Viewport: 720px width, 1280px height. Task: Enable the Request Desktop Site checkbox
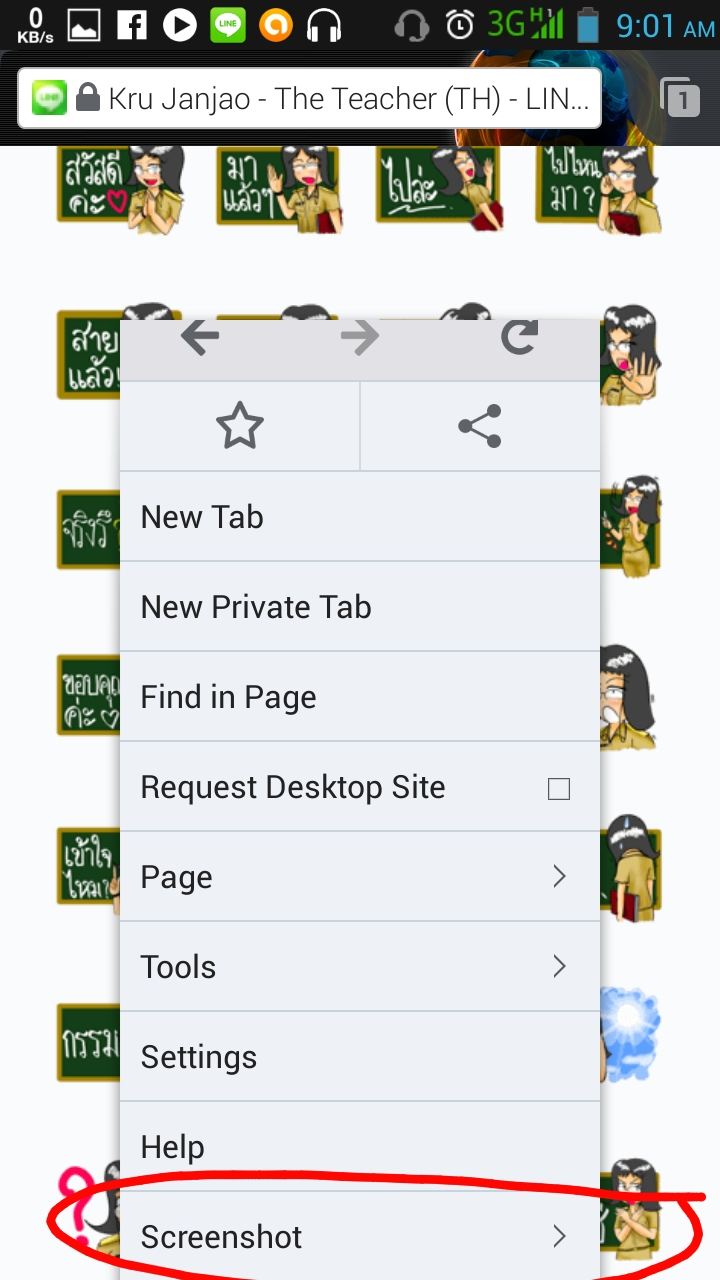point(559,789)
